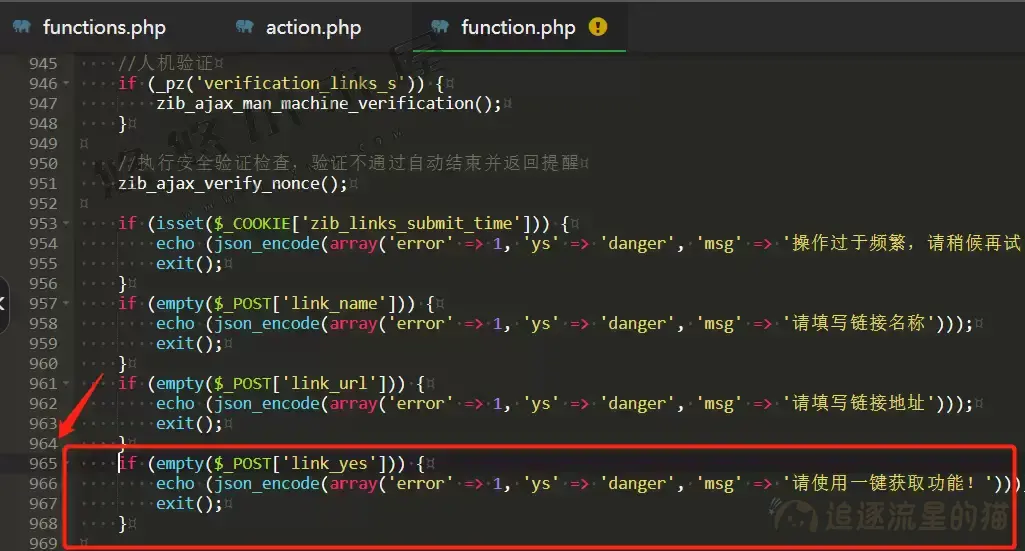Image resolution: width=1025 pixels, height=551 pixels.
Task: Click the PHP elephant icon on action.php tab
Action: (x=244, y=27)
